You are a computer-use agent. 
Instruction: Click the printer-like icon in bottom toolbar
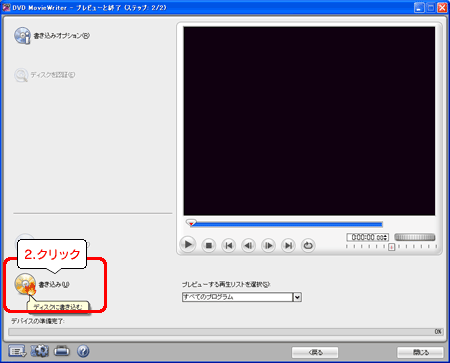tap(62, 351)
